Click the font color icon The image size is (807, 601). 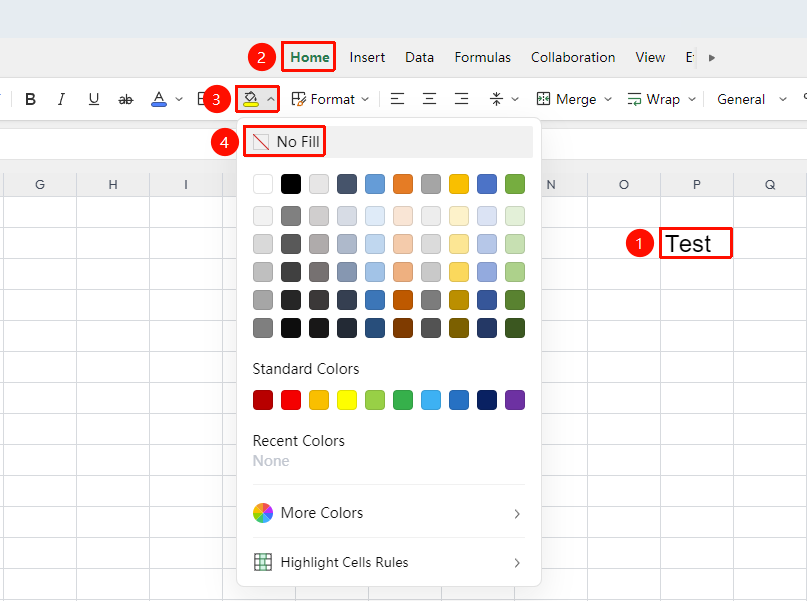pyautogui.click(x=159, y=99)
